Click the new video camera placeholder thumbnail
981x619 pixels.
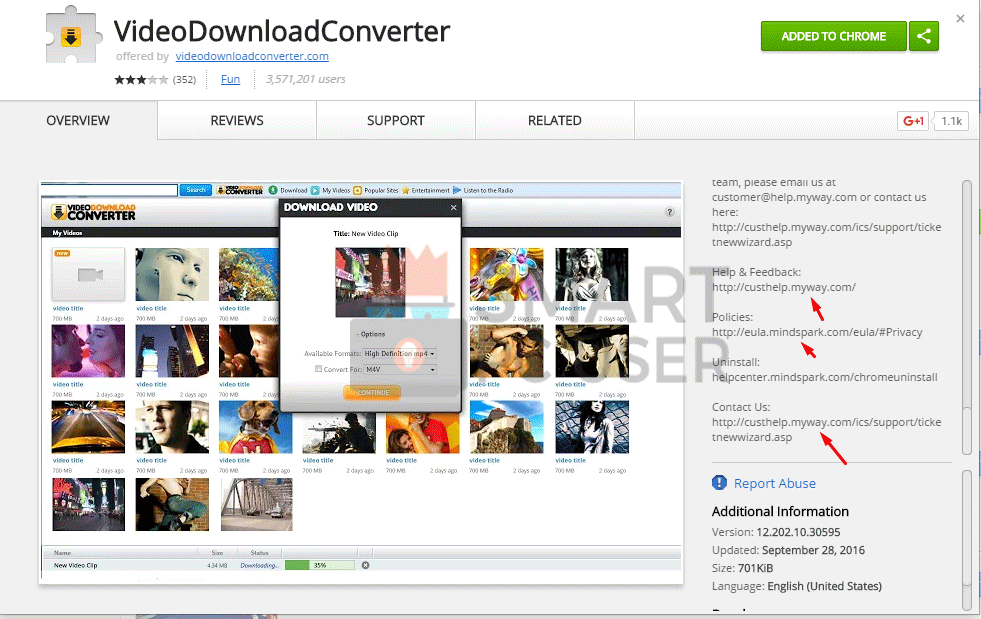pyautogui.click(x=88, y=274)
